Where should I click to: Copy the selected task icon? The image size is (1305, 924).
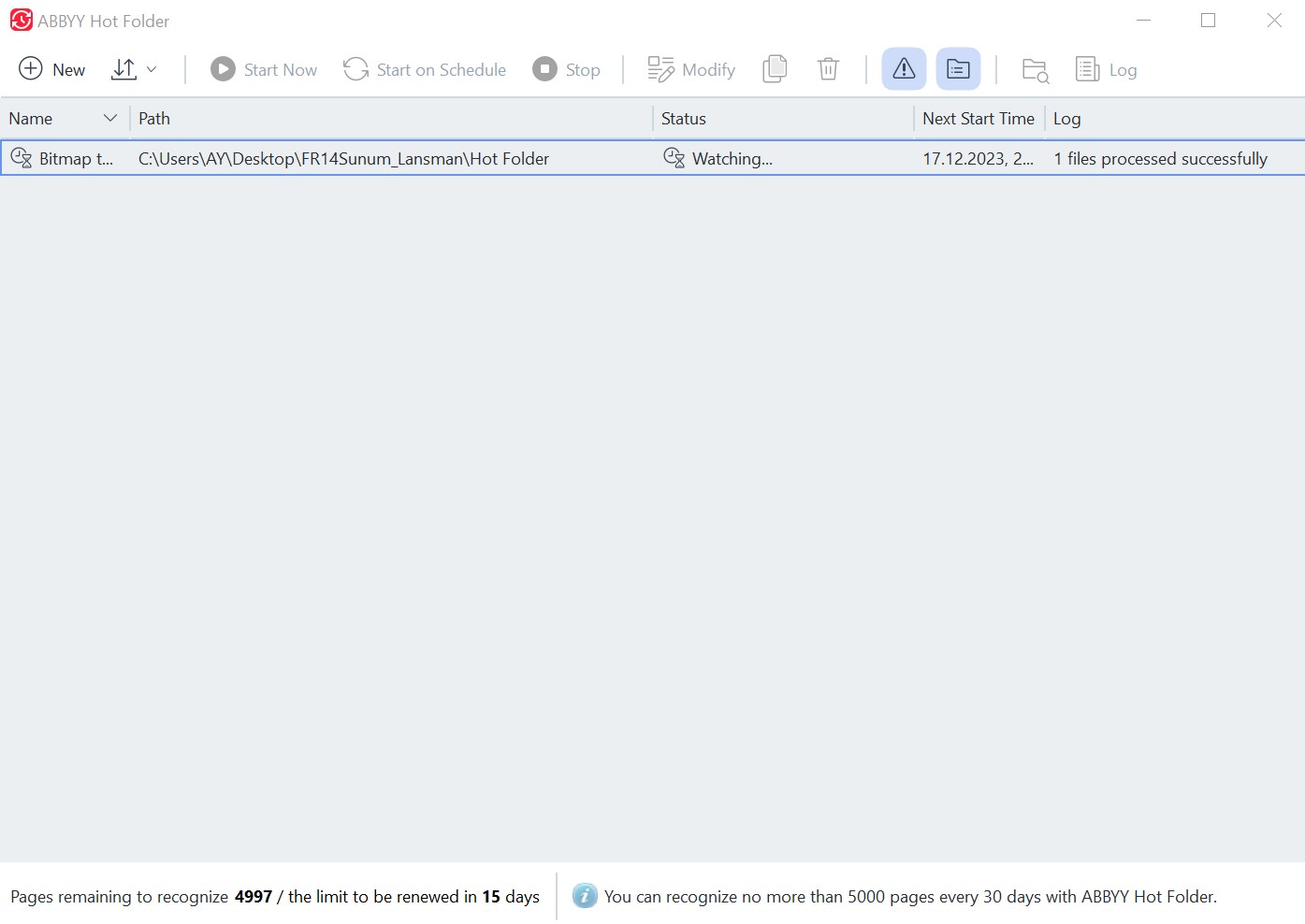775,69
